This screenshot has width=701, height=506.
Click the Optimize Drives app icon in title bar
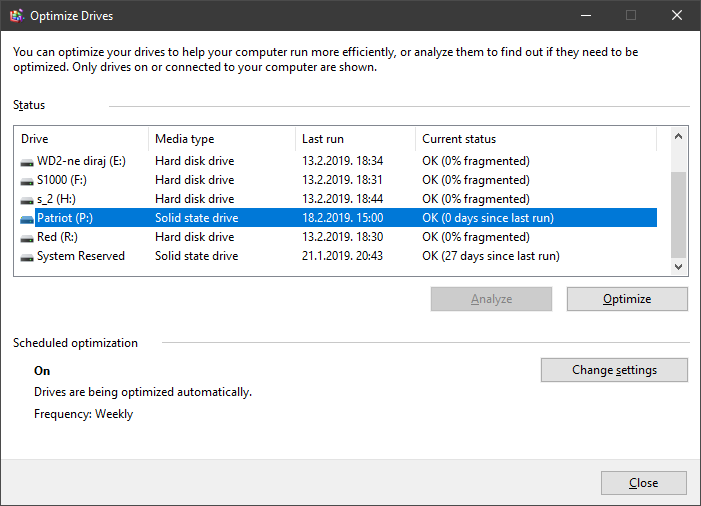tap(17, 16)
